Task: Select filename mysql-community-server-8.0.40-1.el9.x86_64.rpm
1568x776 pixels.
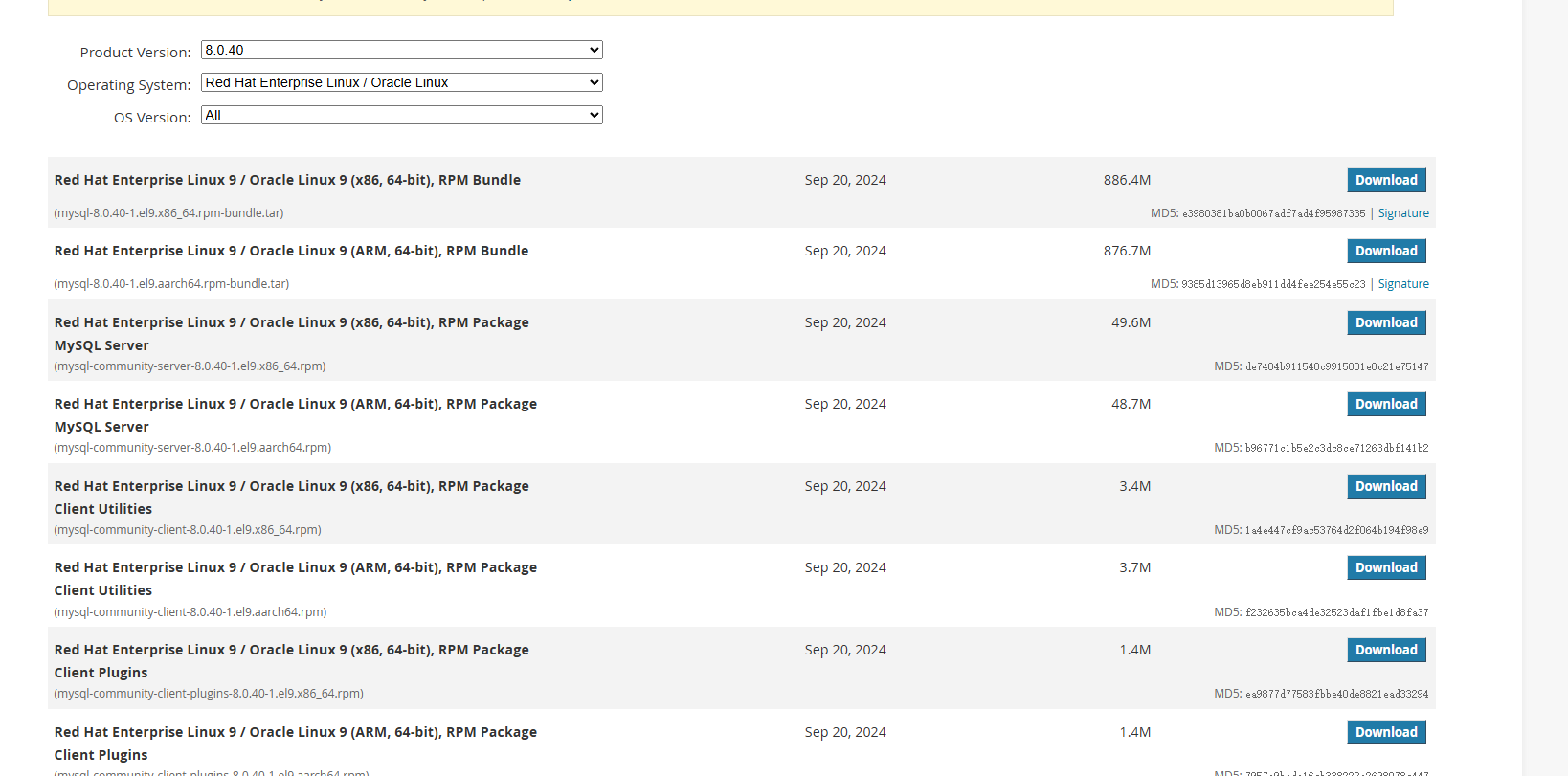Action: [190, 366]
